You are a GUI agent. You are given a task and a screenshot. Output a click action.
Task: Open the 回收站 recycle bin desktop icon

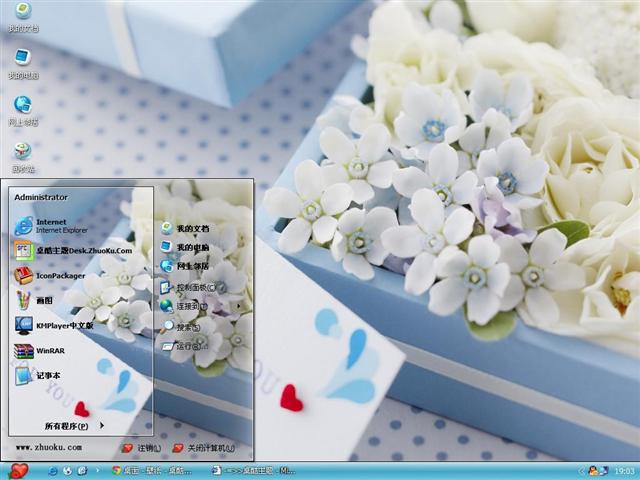(x=23, y=157)
